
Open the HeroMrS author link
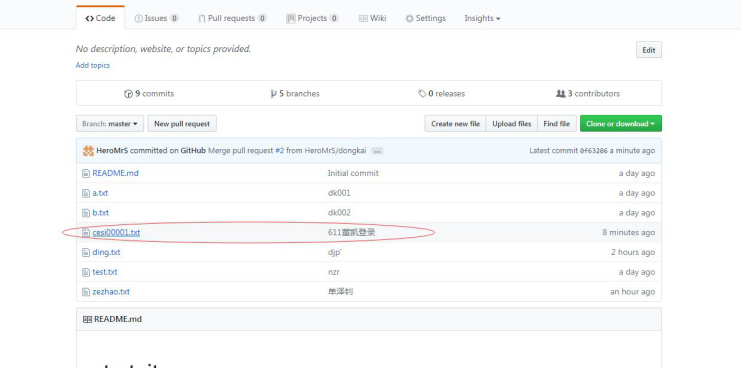click(112, 151)
